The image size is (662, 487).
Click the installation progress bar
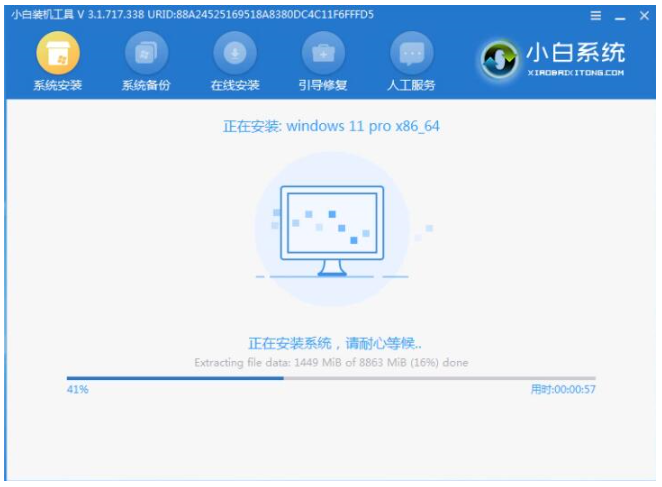pos(331,378)
